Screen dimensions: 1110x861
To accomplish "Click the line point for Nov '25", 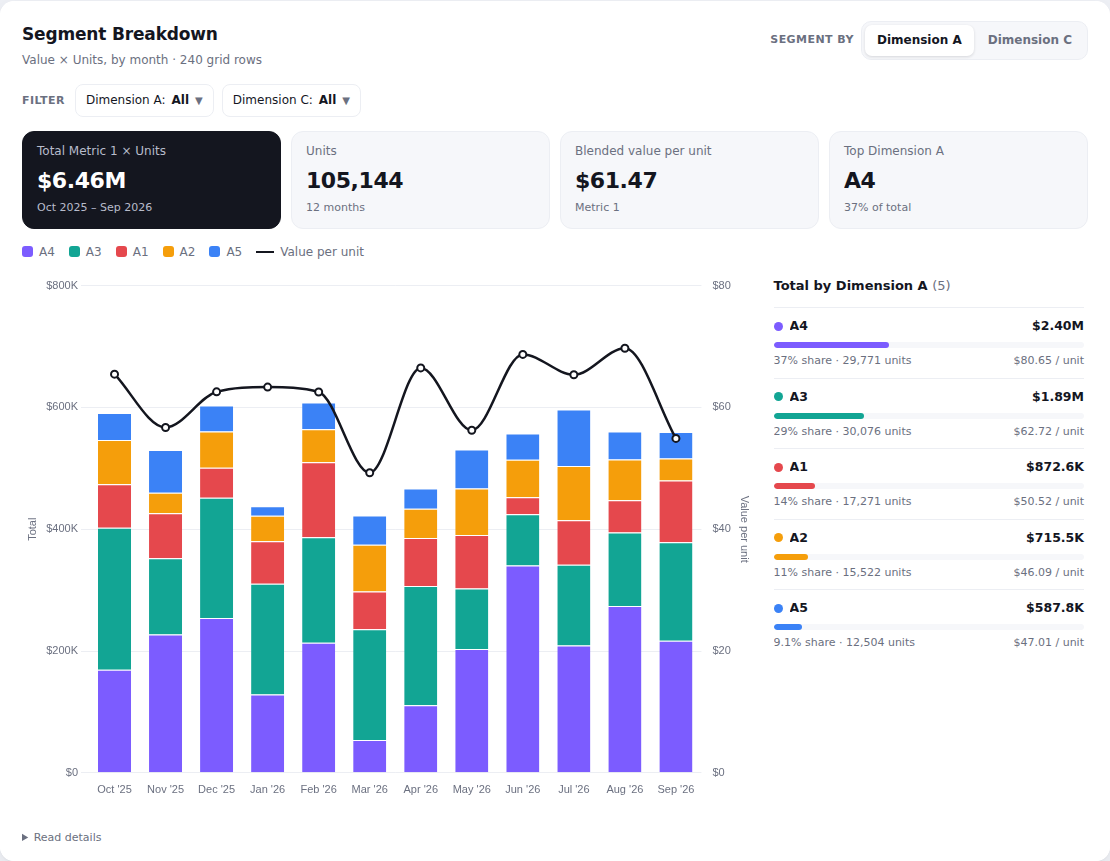I will [x=166, y=428].
